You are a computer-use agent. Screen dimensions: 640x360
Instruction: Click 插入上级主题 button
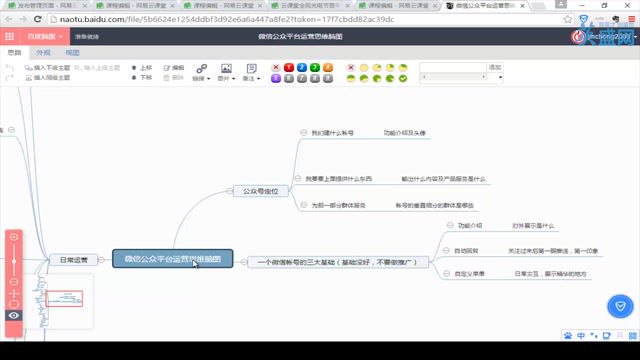pos(97,68)
